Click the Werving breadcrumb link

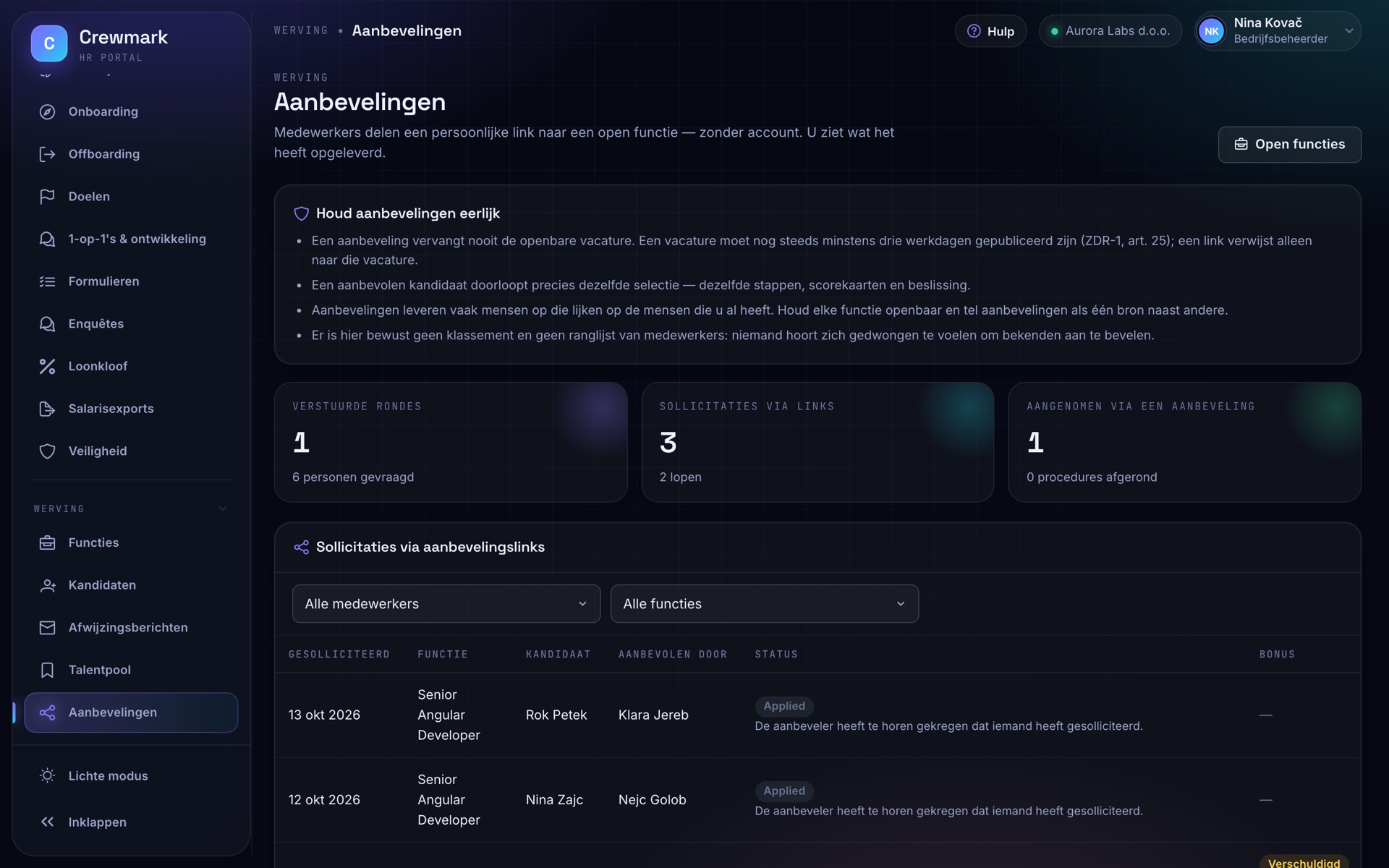tap(301, 30)
